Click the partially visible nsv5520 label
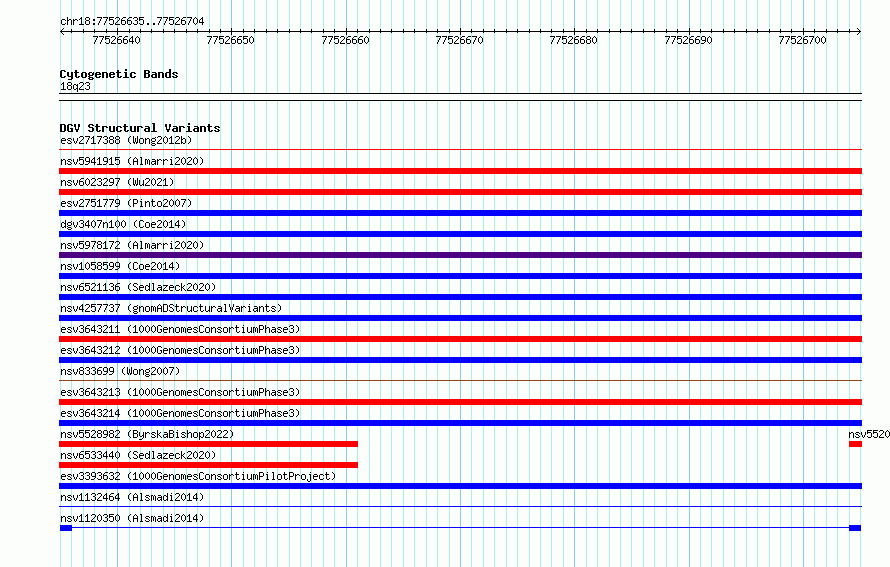 pos(869,434)
